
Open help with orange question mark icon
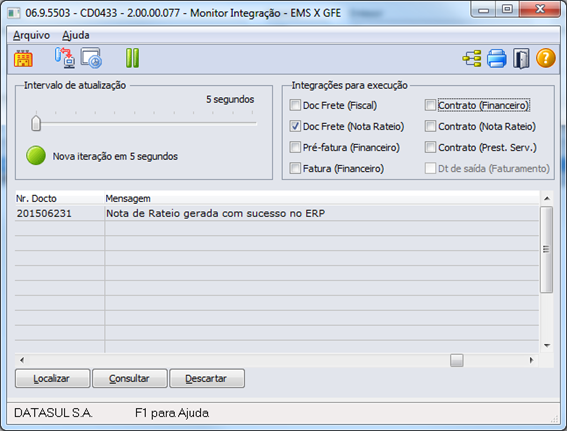click(546, 58)
